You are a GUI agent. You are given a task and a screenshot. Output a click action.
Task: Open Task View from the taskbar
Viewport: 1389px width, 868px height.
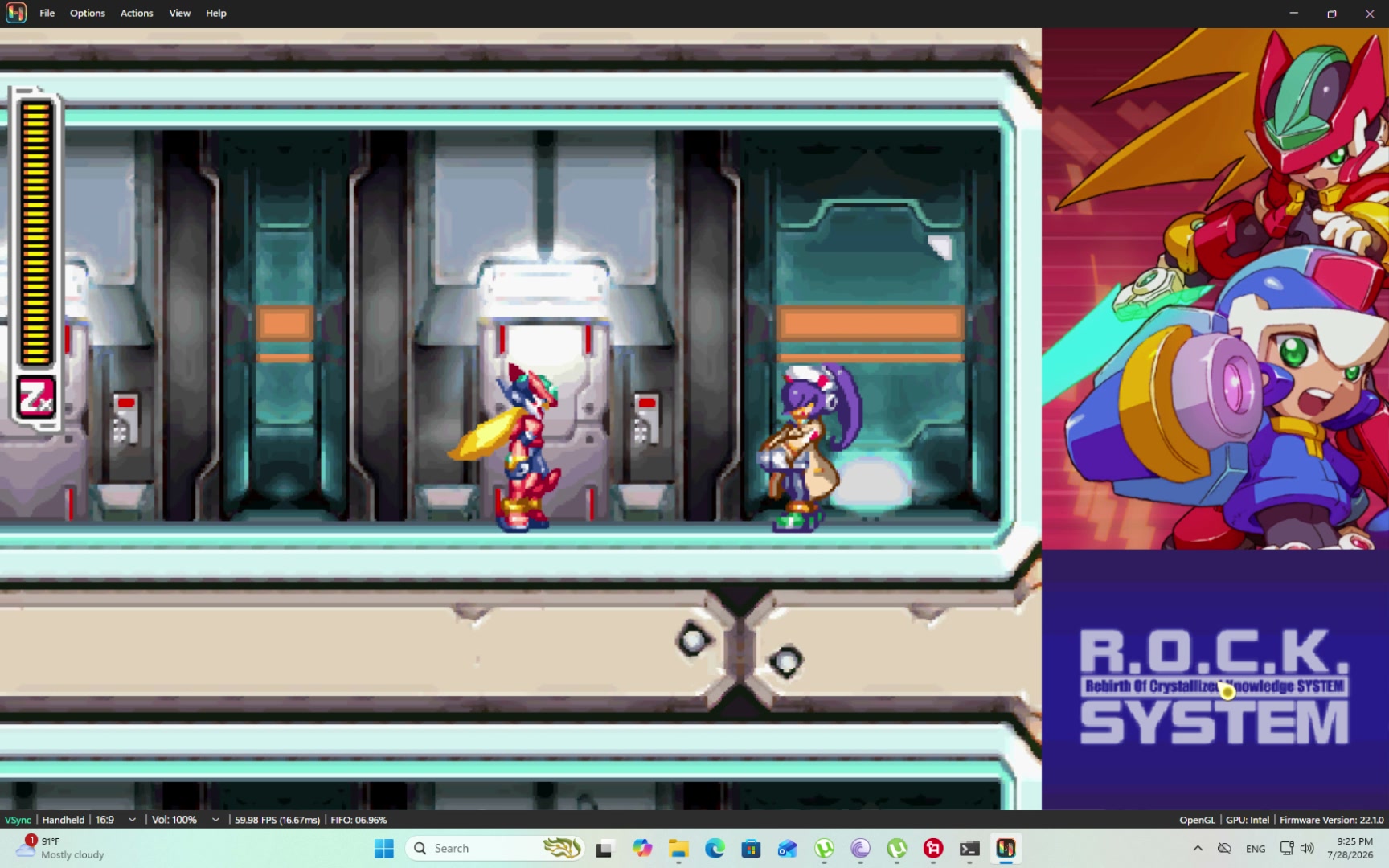coord(604,848)
